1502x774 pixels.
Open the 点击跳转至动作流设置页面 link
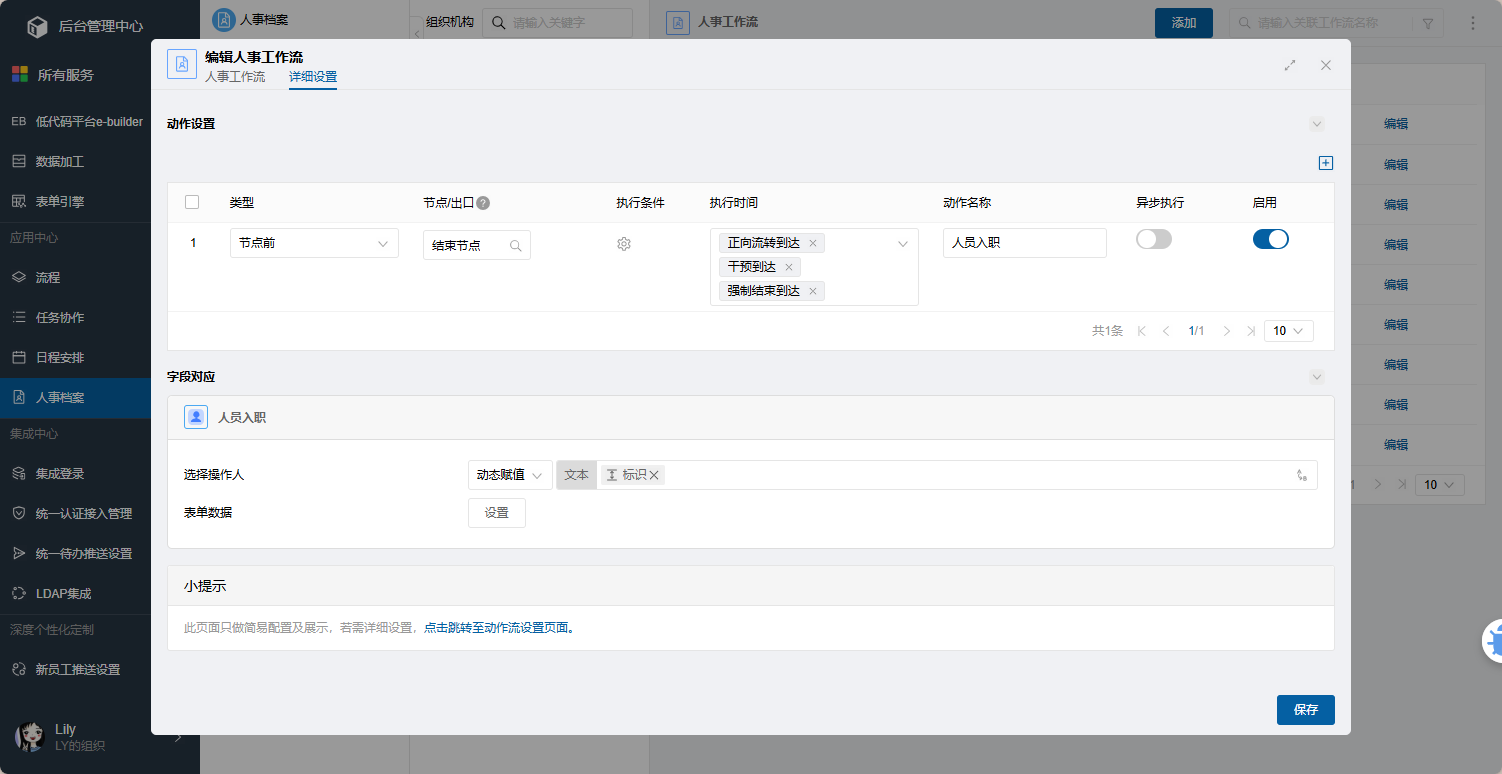(498, 628)
